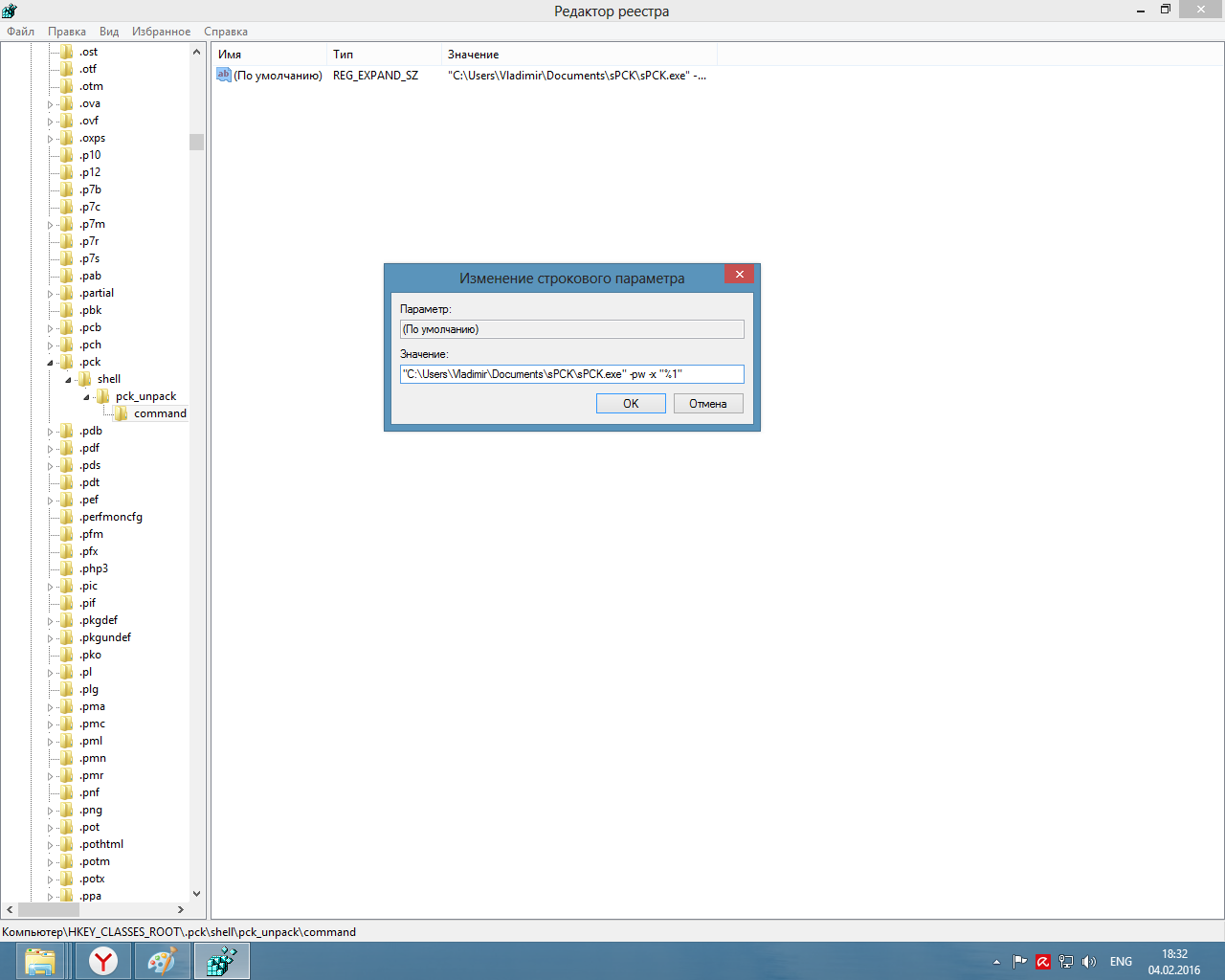This screenshot has width=1225, height=980.
Task: Click the tree scrollbar up arrow
Action: 196,52
